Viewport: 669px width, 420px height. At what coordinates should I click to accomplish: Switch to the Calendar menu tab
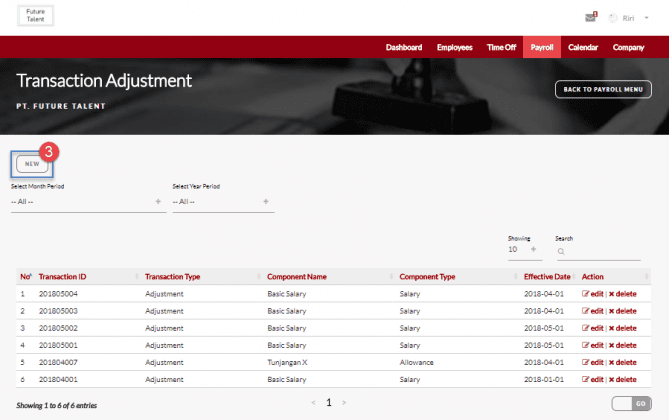[582, 47]
